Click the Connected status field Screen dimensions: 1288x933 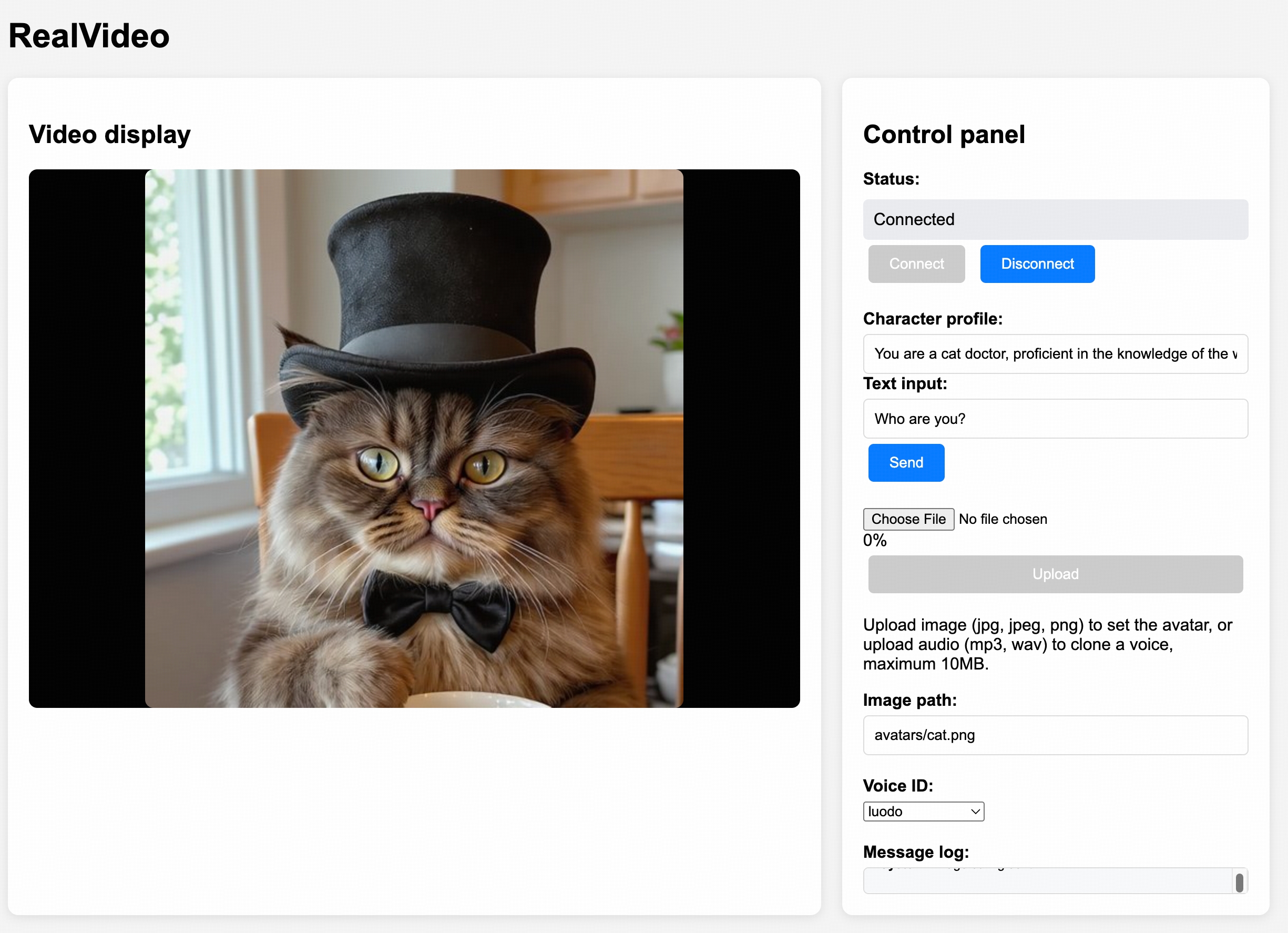(1055, 219)
